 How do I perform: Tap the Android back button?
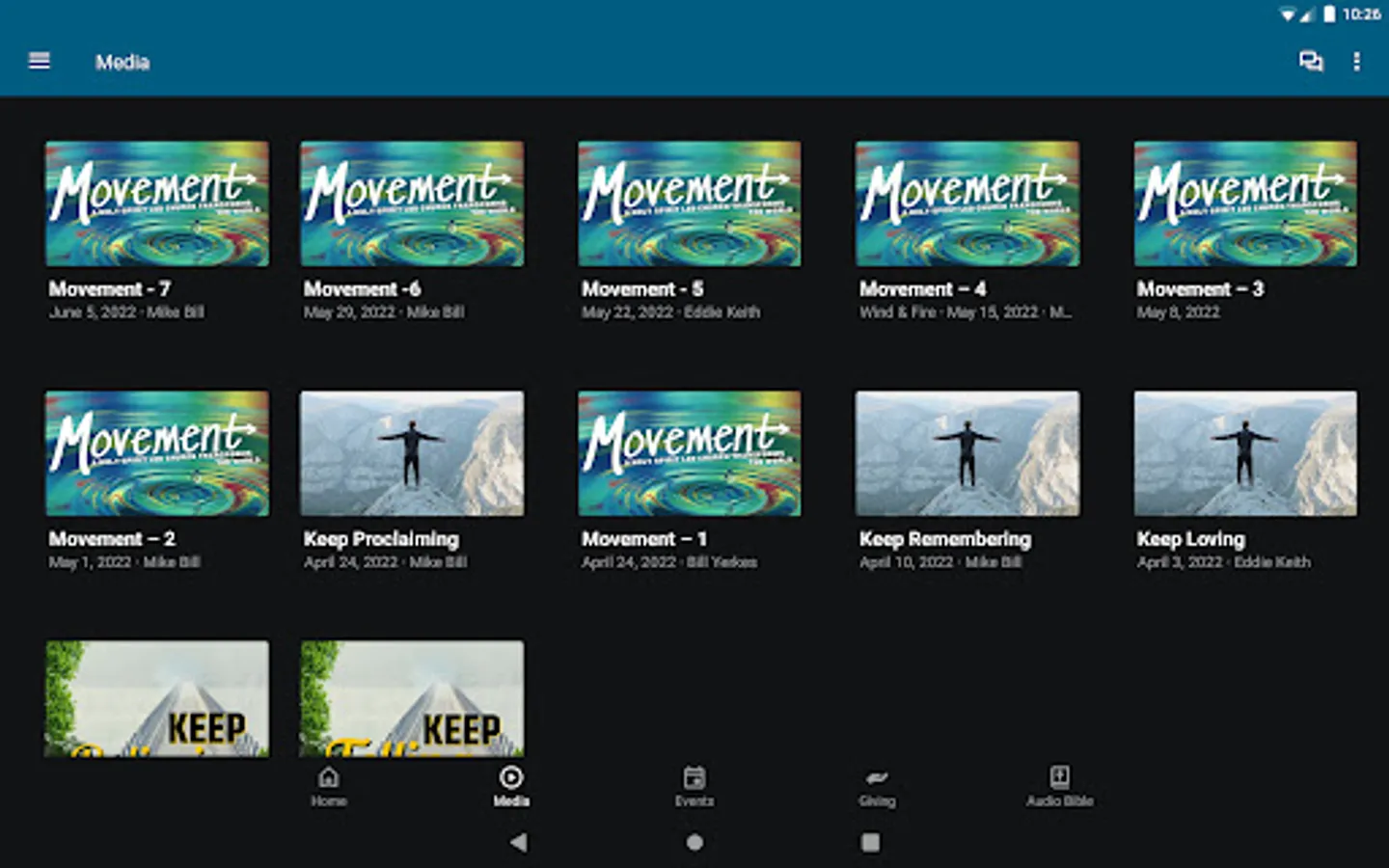coord(518,842)
